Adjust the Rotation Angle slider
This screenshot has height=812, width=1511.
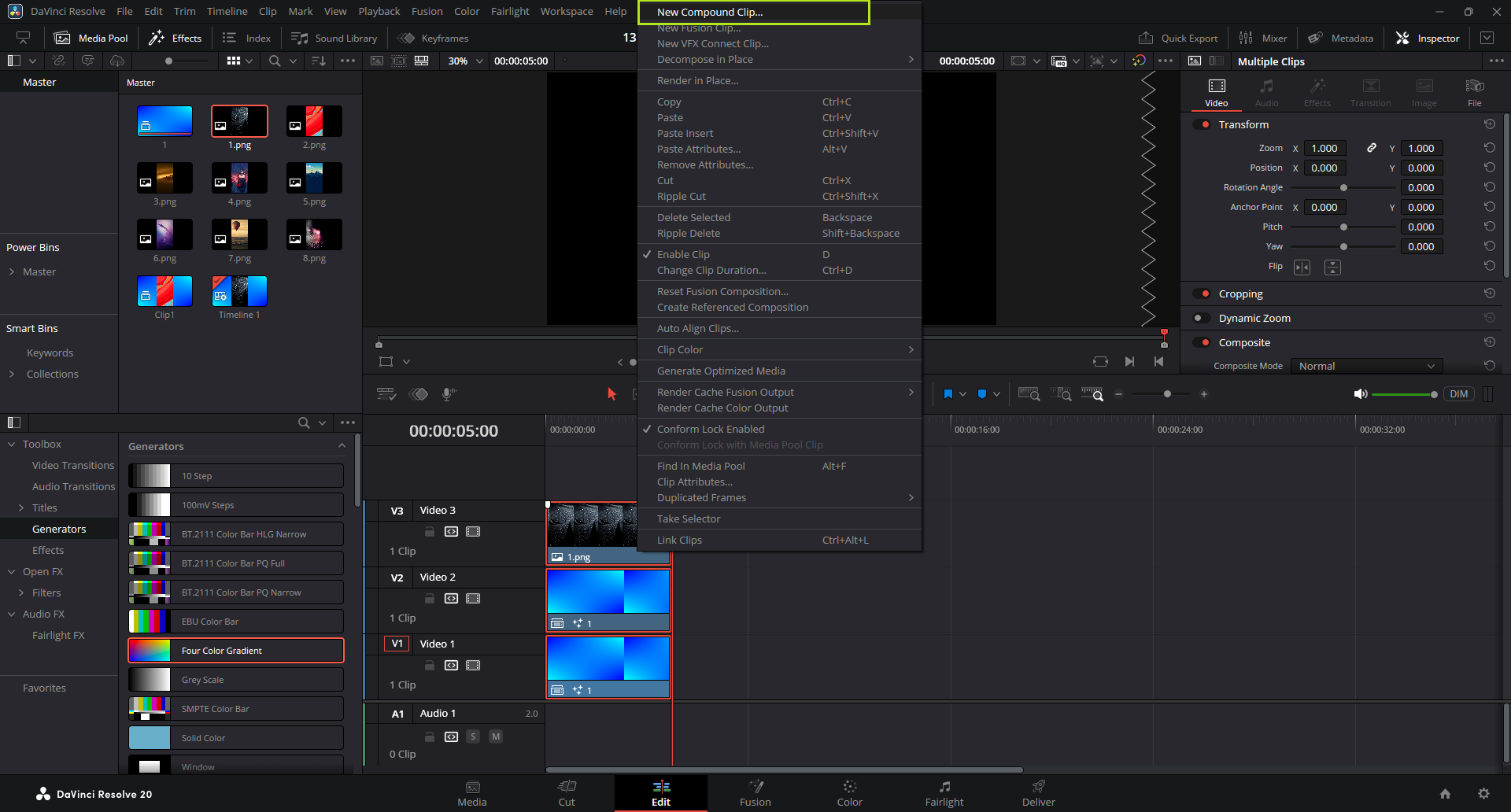[1343, 187]
